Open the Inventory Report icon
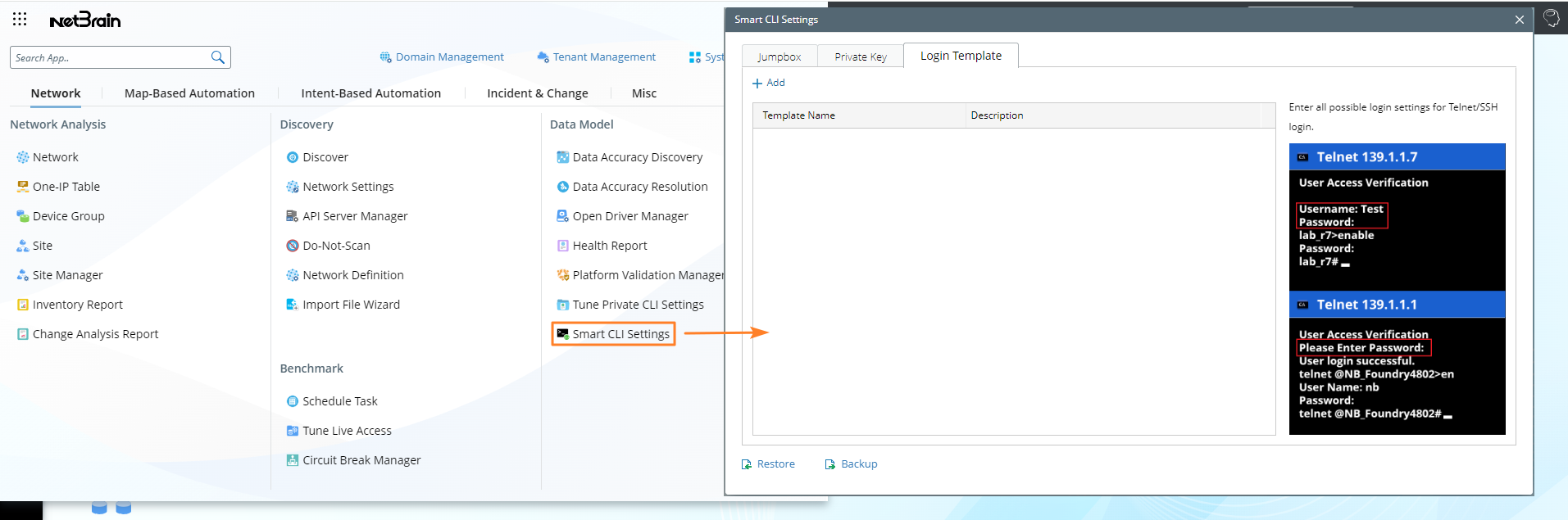 [x=23, y=305]
